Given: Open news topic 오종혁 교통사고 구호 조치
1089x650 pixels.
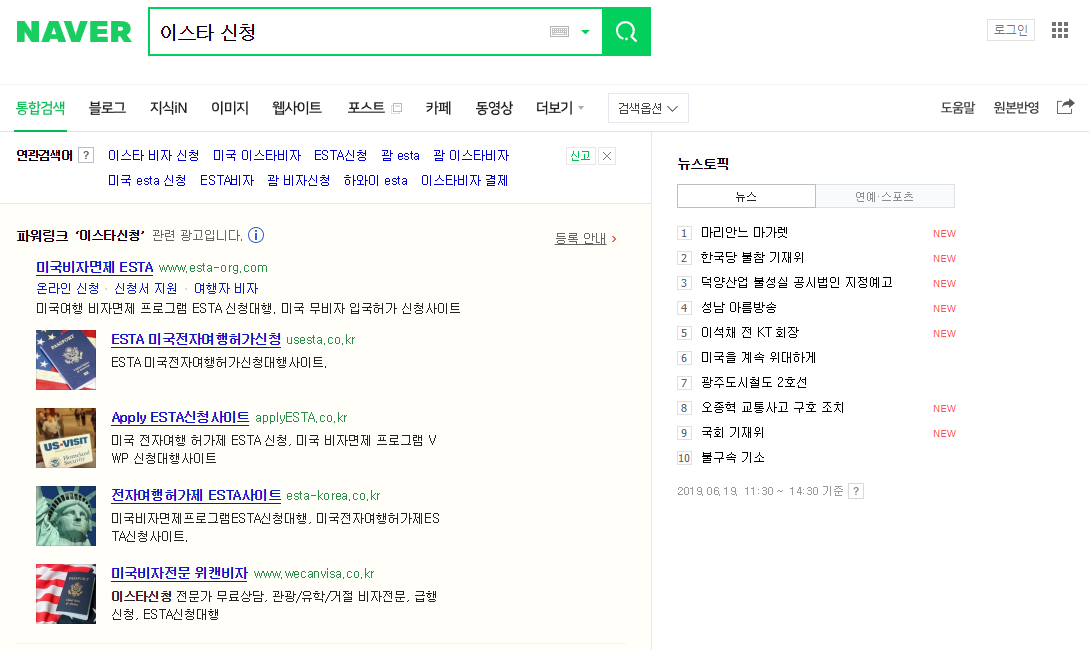Looking at the screenshot, I should (772, 408).
